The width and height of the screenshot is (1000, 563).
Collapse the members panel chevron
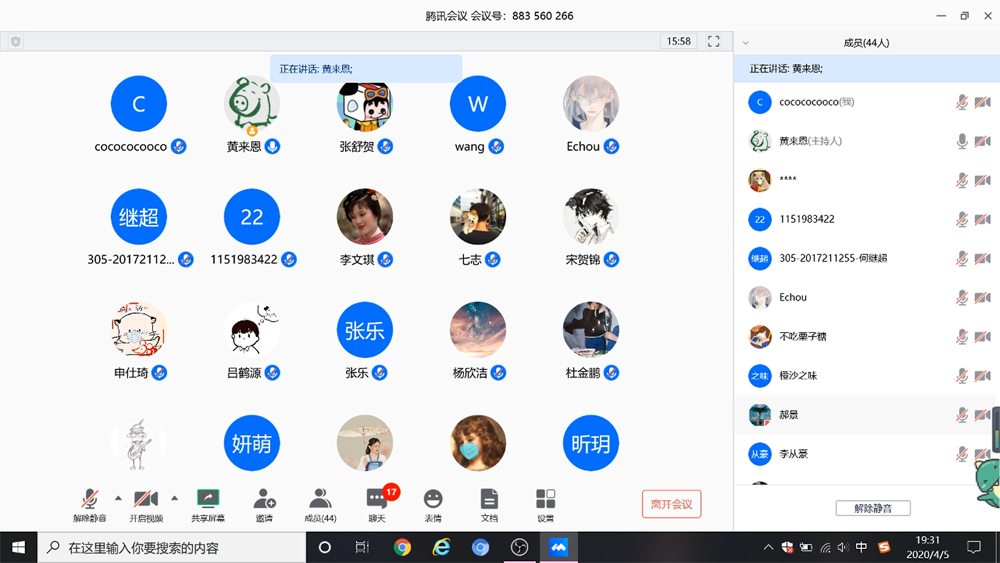pyautogui.click(x=746, y=43)
